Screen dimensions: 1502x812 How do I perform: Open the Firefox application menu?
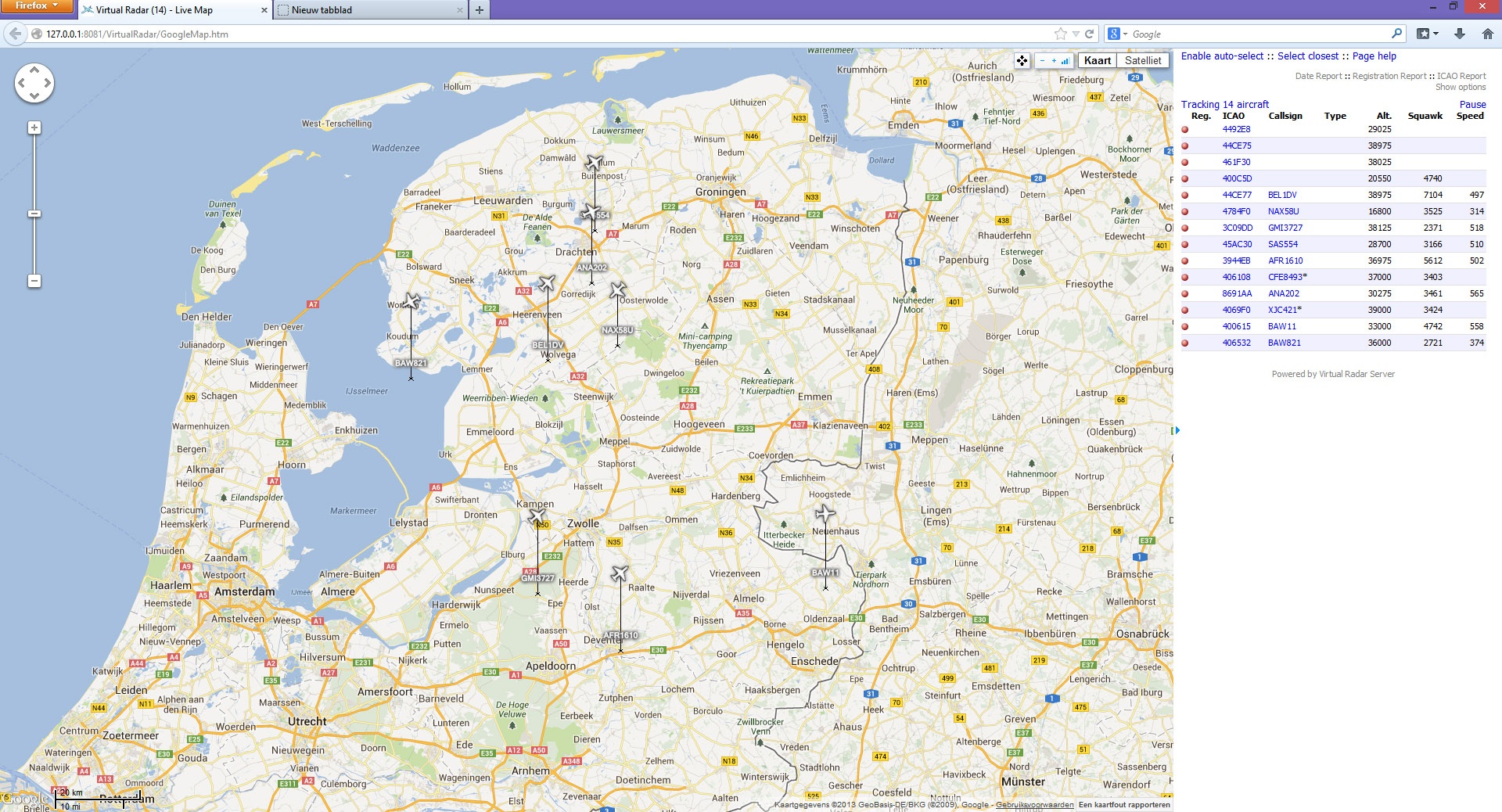(x=37, y=6)
